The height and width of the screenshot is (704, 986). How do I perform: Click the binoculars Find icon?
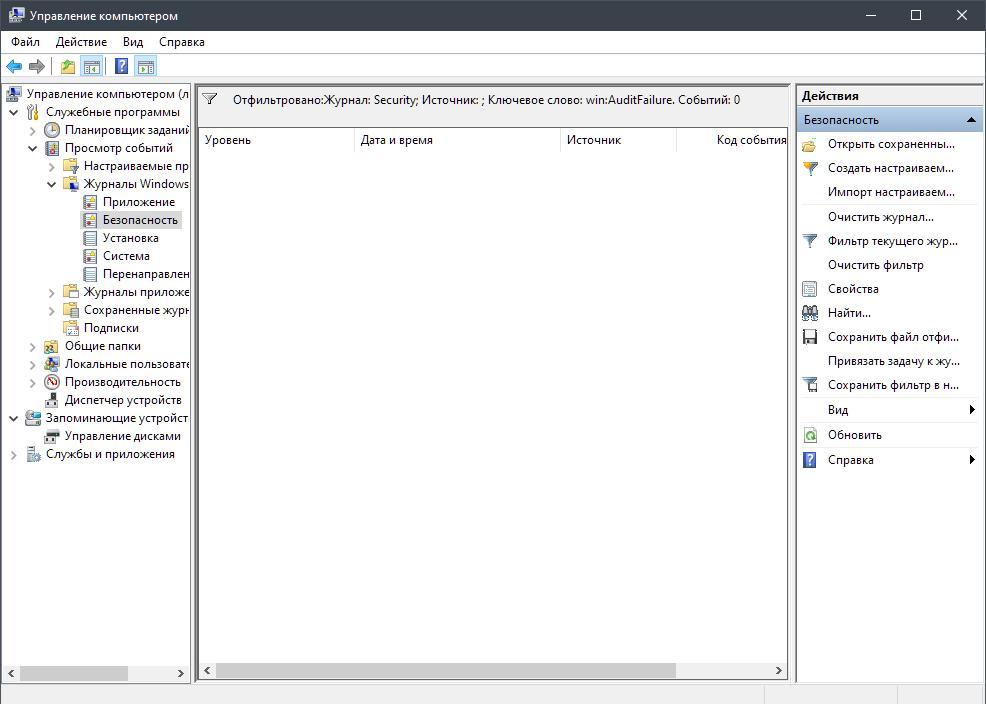(x=810, y=313)
